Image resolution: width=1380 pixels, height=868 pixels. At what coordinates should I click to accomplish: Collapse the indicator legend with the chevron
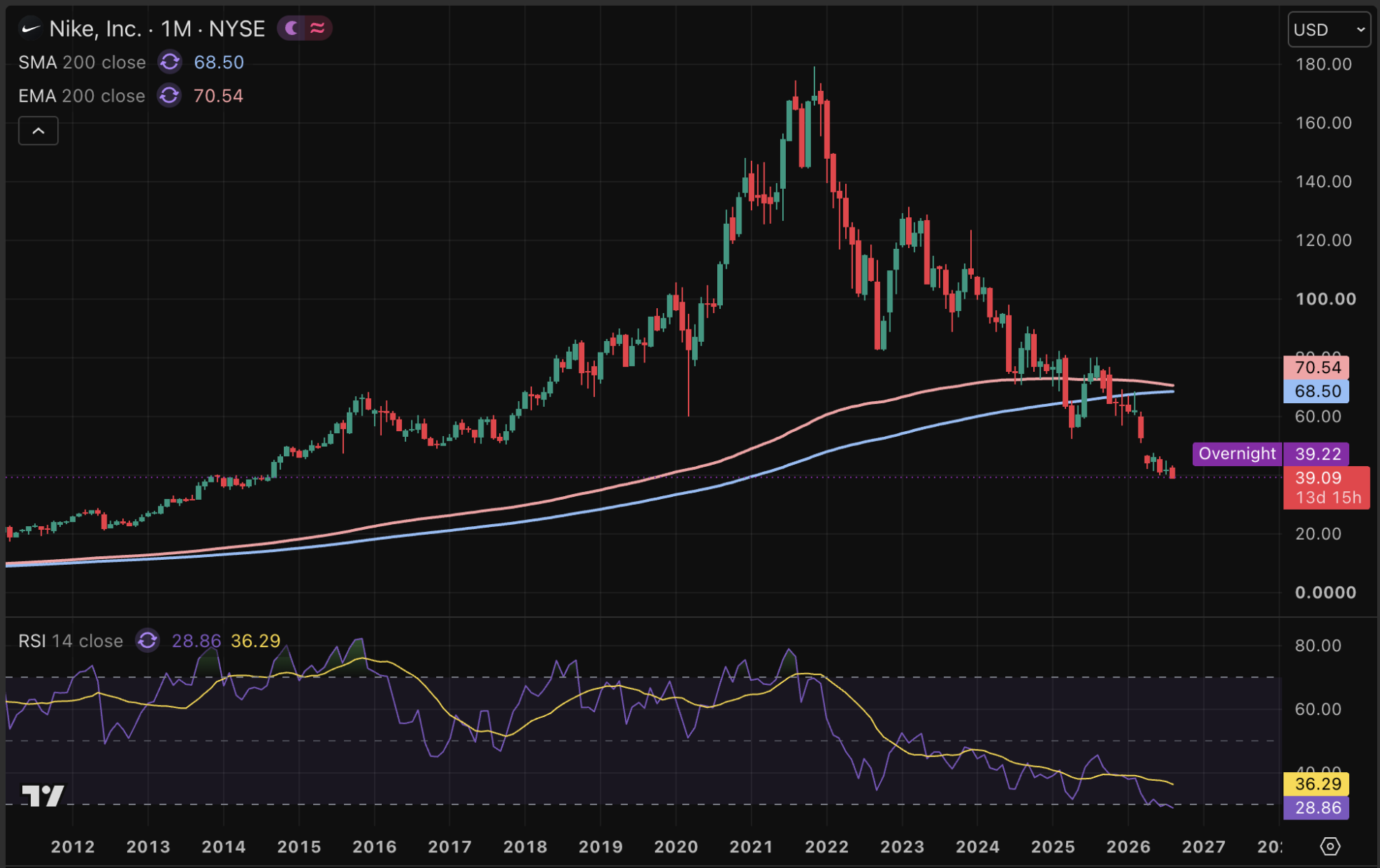39,131
